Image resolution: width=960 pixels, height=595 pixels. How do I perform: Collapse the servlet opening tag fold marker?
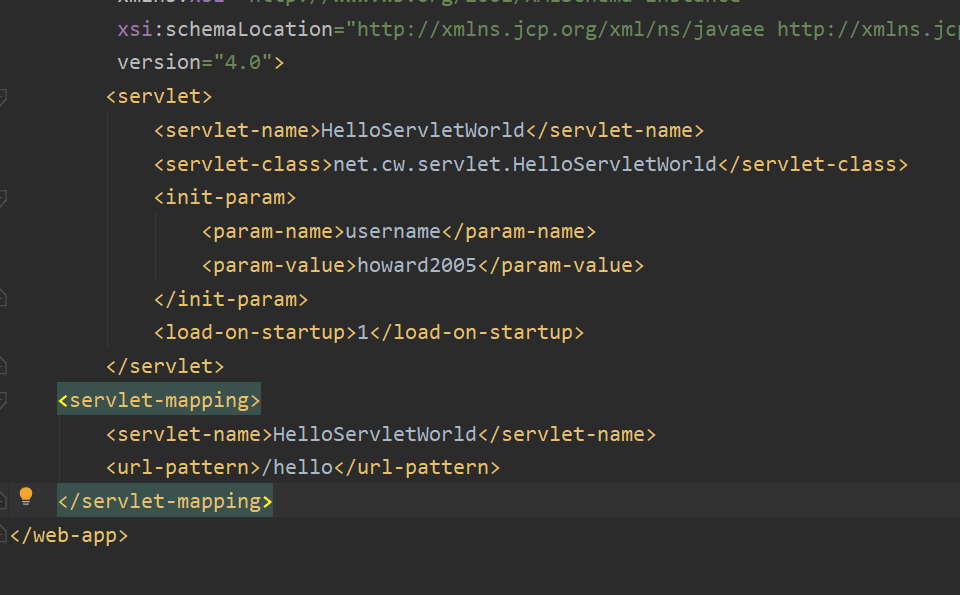click(x=2, y=97)
